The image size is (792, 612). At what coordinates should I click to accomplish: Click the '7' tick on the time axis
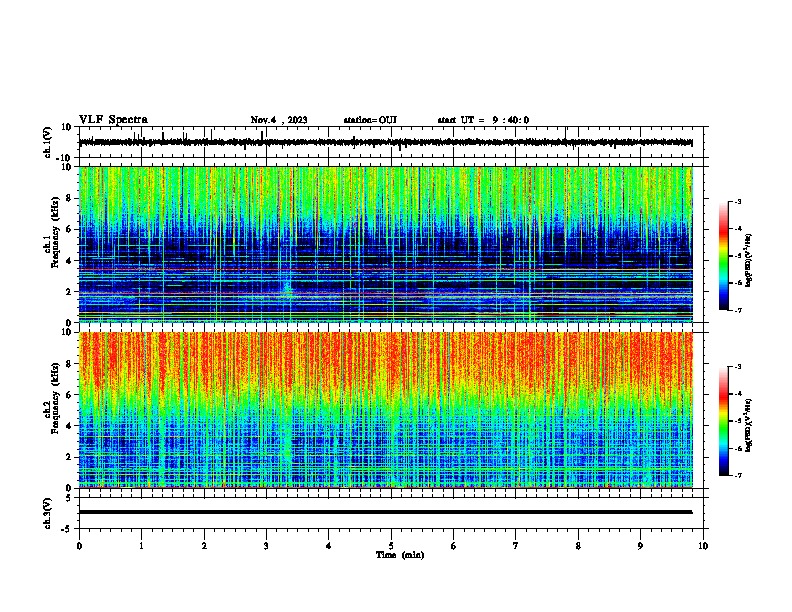point(516,546)
